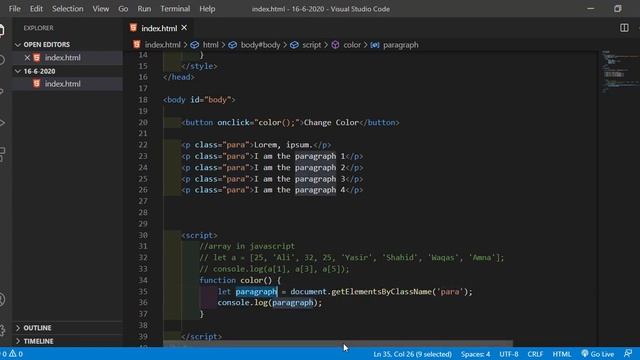Open the Run menu
The width and height of the screenshot is (640, 360).
(x=144, y=9)
